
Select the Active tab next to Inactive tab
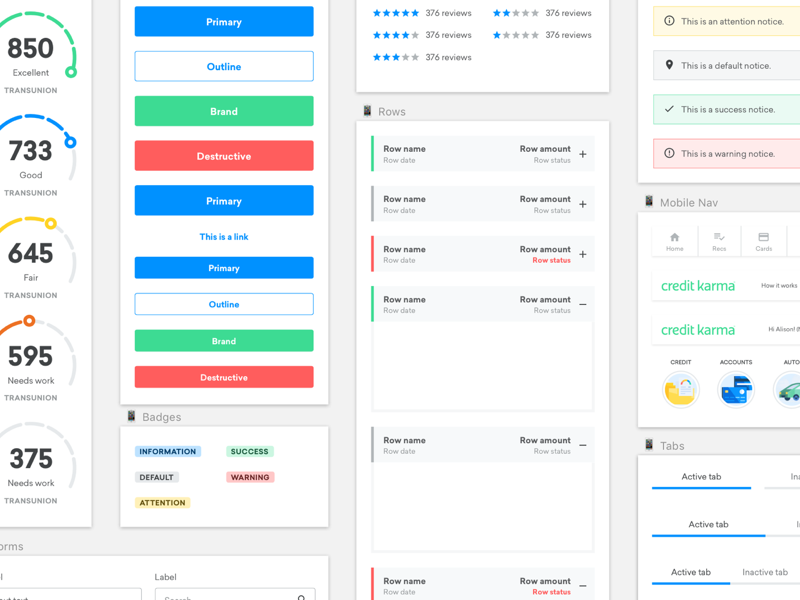[x=691, y=572]
